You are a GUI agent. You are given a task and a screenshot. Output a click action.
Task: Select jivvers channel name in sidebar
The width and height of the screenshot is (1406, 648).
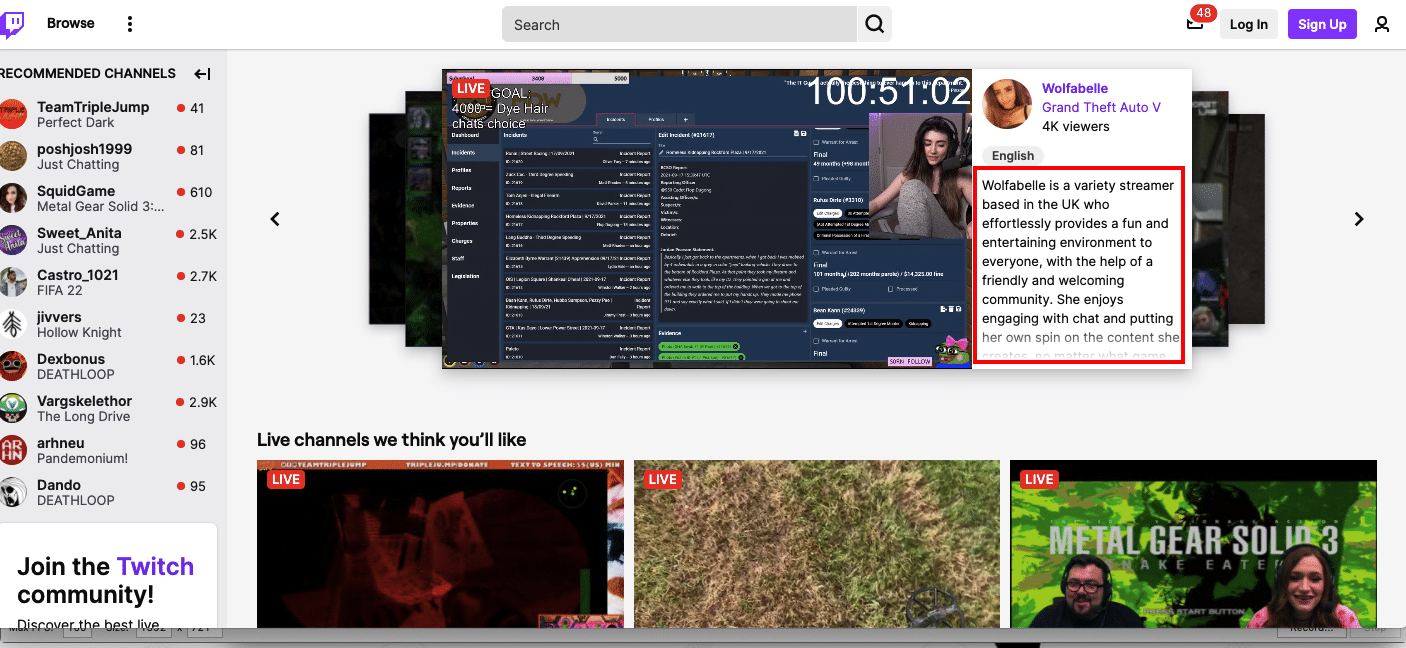[59, 317]
